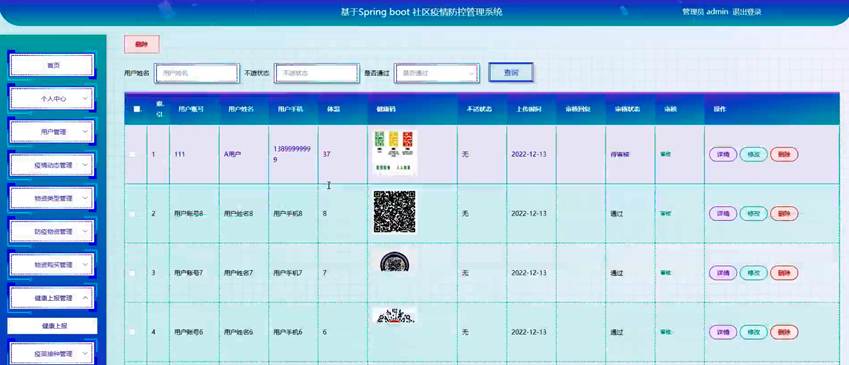This screenshot has width=849, height=365.
Task: Click 修改 for the 用户账号7 row
Action: pos(754,273)
